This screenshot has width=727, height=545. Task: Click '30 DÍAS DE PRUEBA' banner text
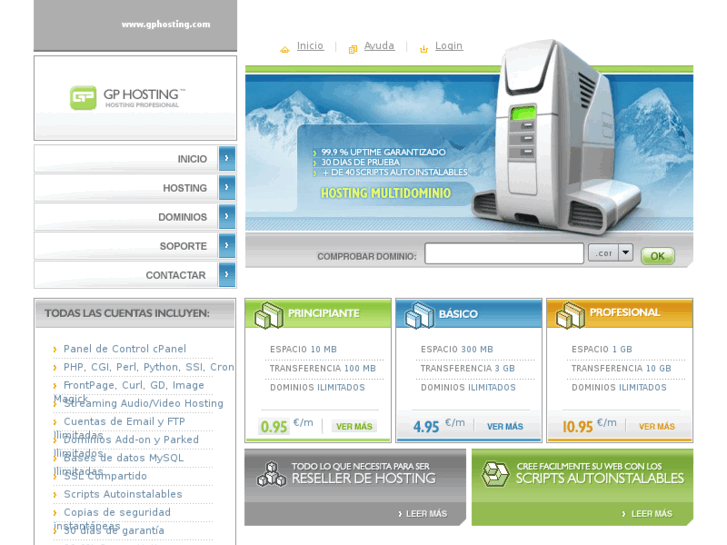(x=360, y=162)
